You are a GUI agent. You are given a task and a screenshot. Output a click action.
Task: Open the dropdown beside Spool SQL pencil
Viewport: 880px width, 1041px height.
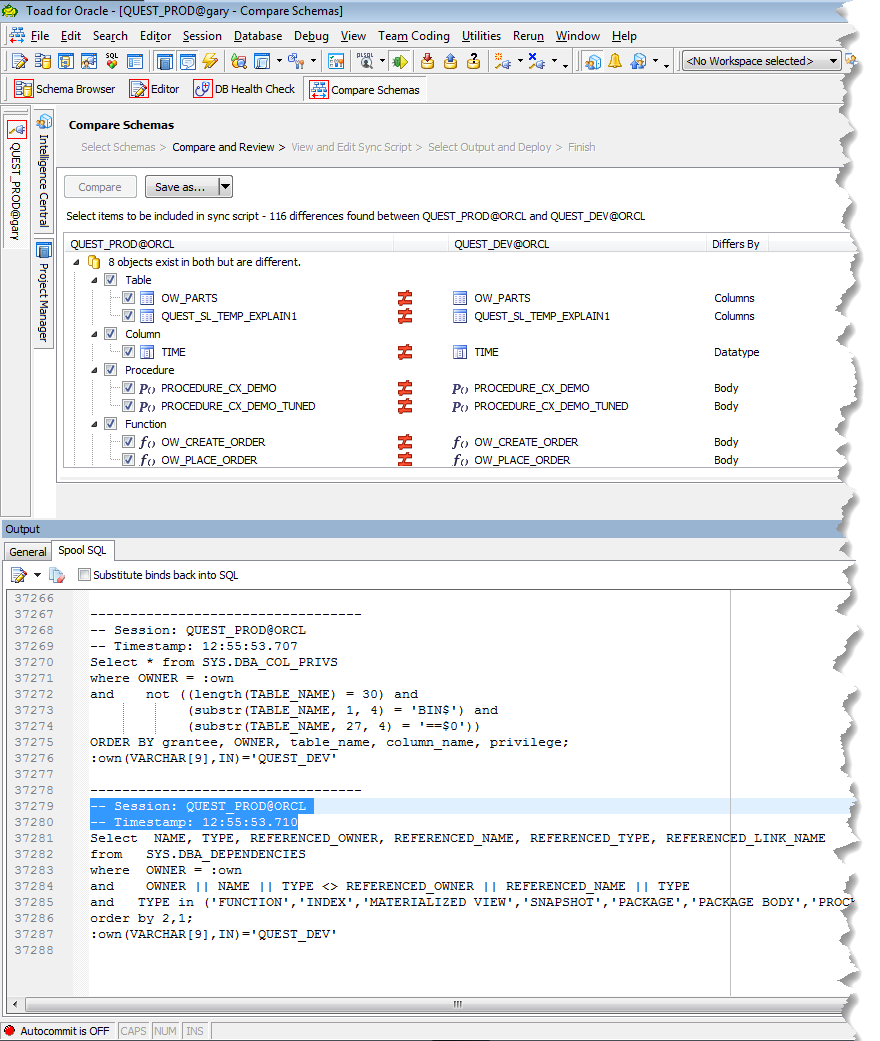point(37,575)
